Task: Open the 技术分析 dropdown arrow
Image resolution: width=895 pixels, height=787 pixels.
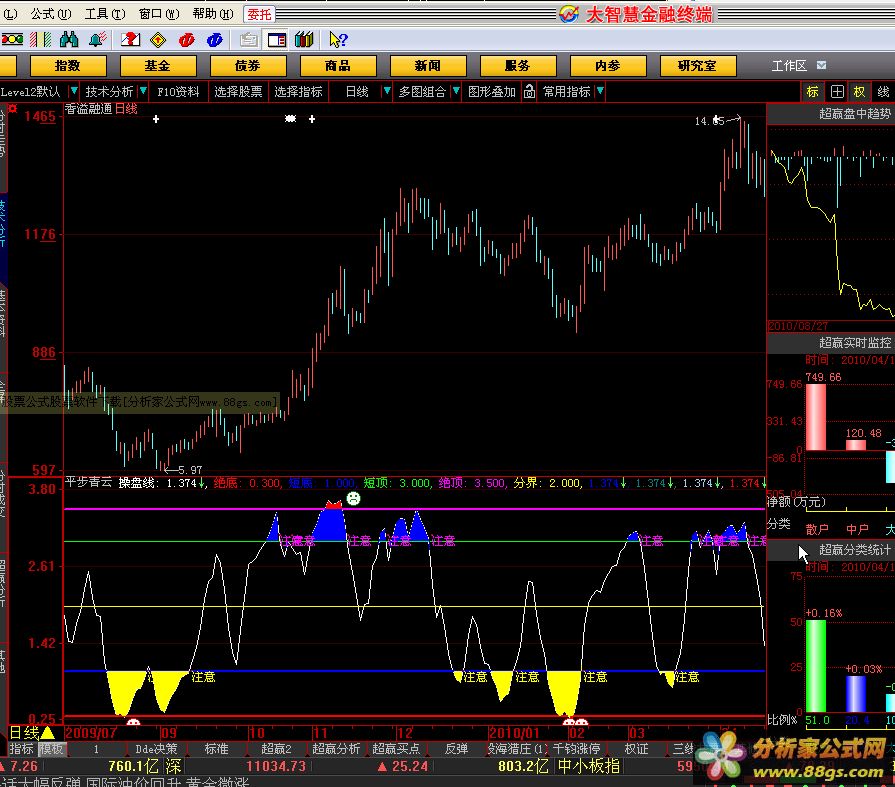Action: (143, 91)
